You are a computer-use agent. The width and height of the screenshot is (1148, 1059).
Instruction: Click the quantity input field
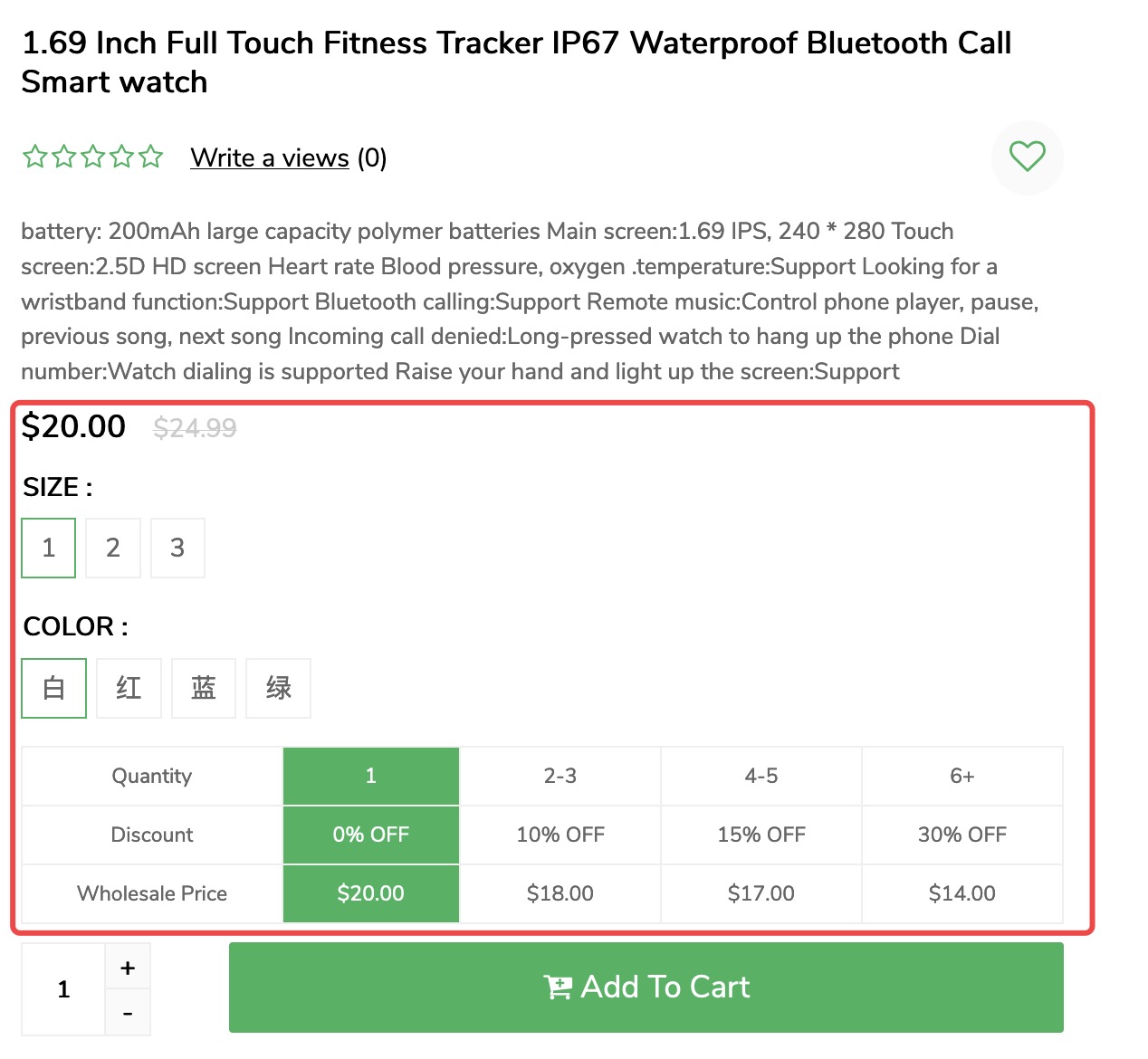coord(63,989)
